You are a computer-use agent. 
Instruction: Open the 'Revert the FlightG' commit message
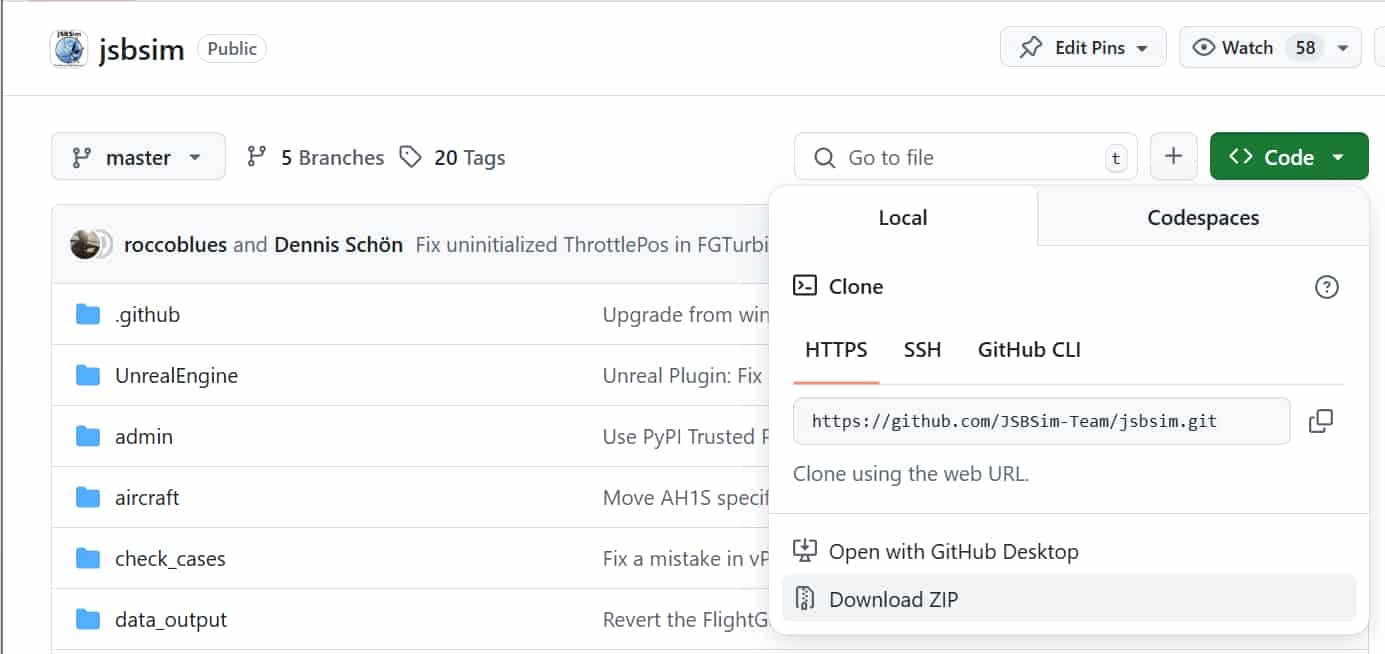click(x=685, y=620)
